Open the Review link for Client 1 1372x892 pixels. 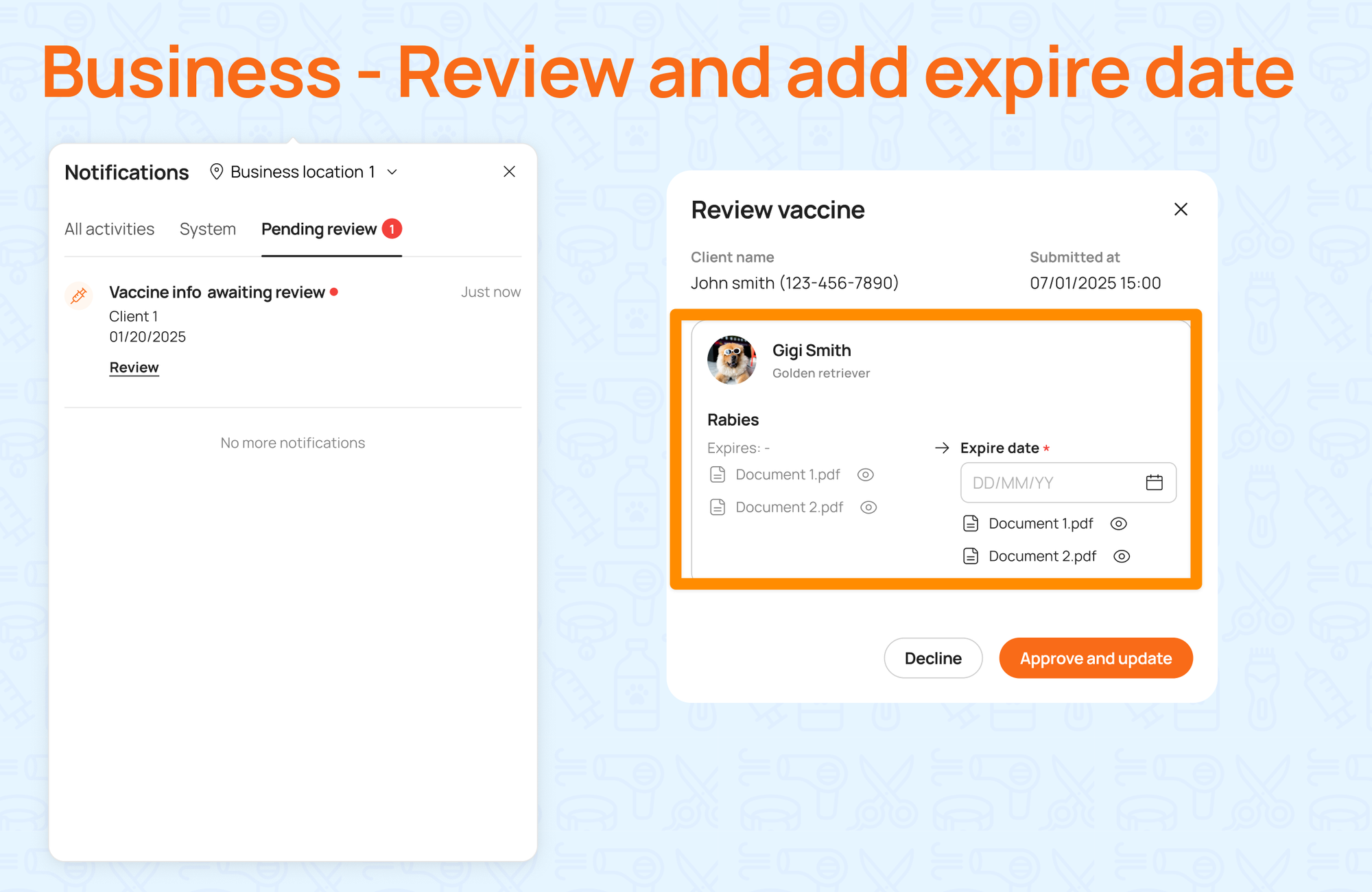click(134, 367)
